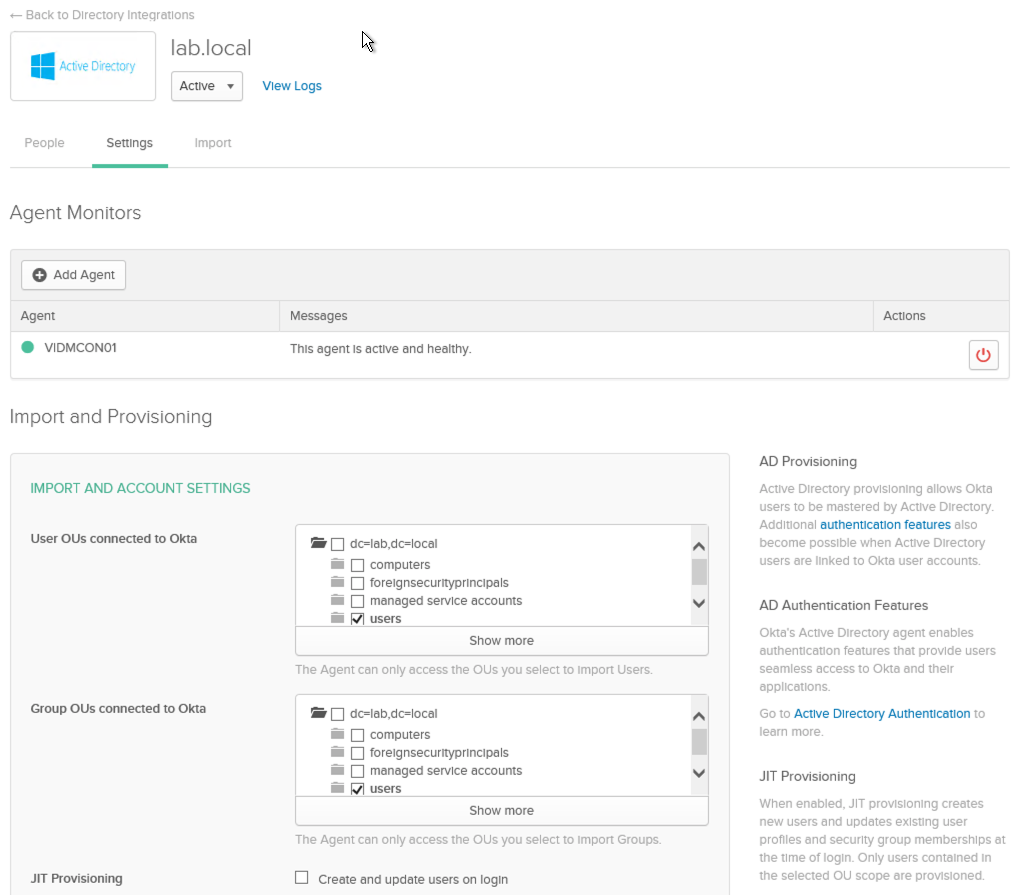
Task: Click the open folder icon in User OUs tree
Action: pos(318,543)
